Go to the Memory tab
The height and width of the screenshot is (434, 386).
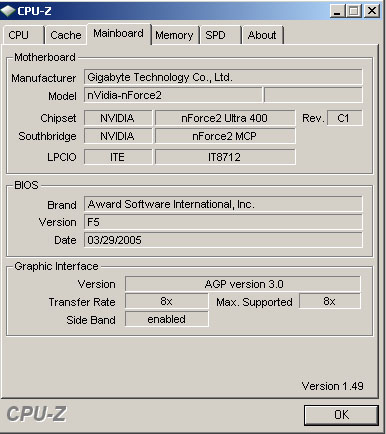point(174,35)
